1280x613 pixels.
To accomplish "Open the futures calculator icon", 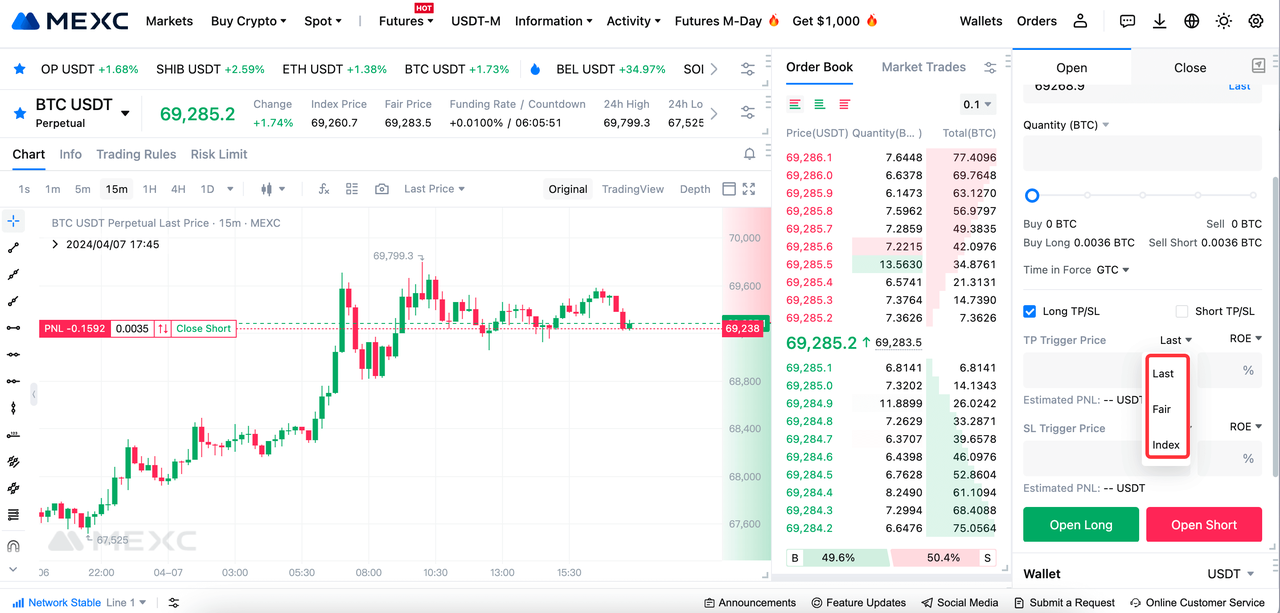I will [1258, 66].
